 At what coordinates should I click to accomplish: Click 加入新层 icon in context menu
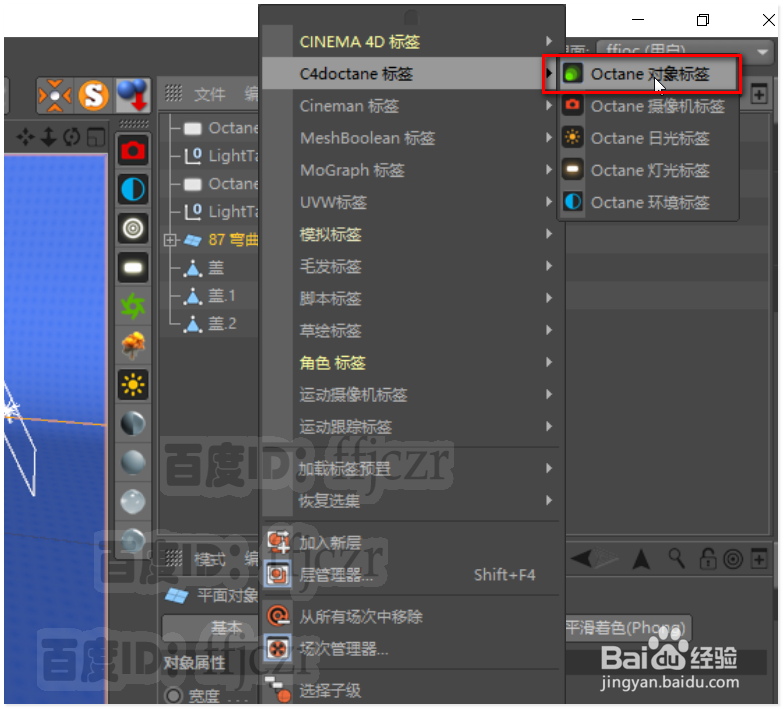click(278, 542)
